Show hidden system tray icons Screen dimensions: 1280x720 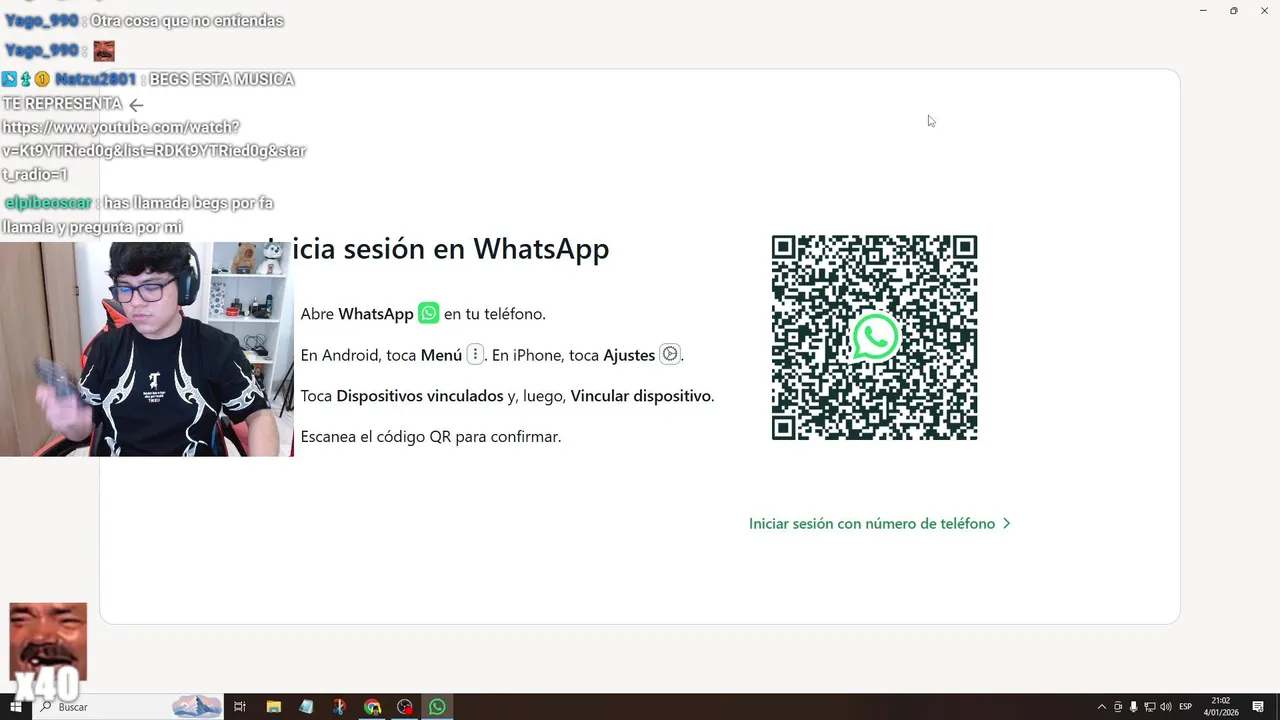[1102, 707]
